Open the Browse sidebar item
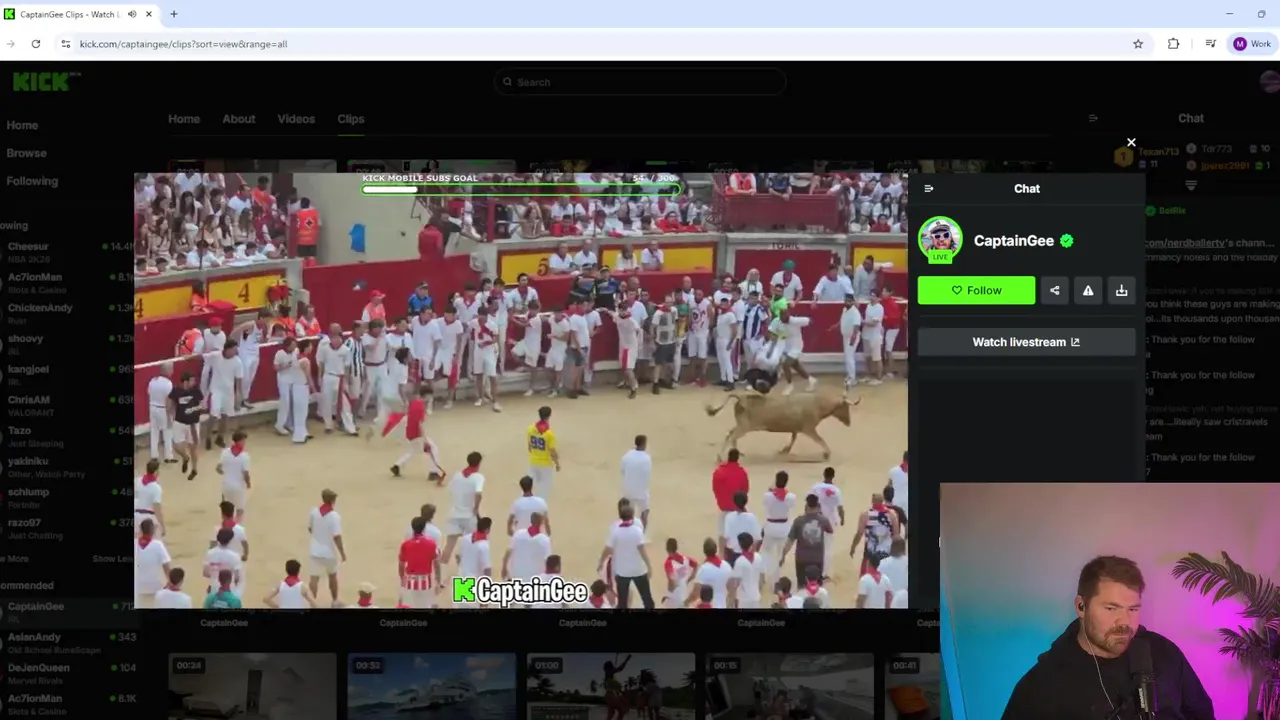This screenshot has height=720, width=1280. (26, 153)
